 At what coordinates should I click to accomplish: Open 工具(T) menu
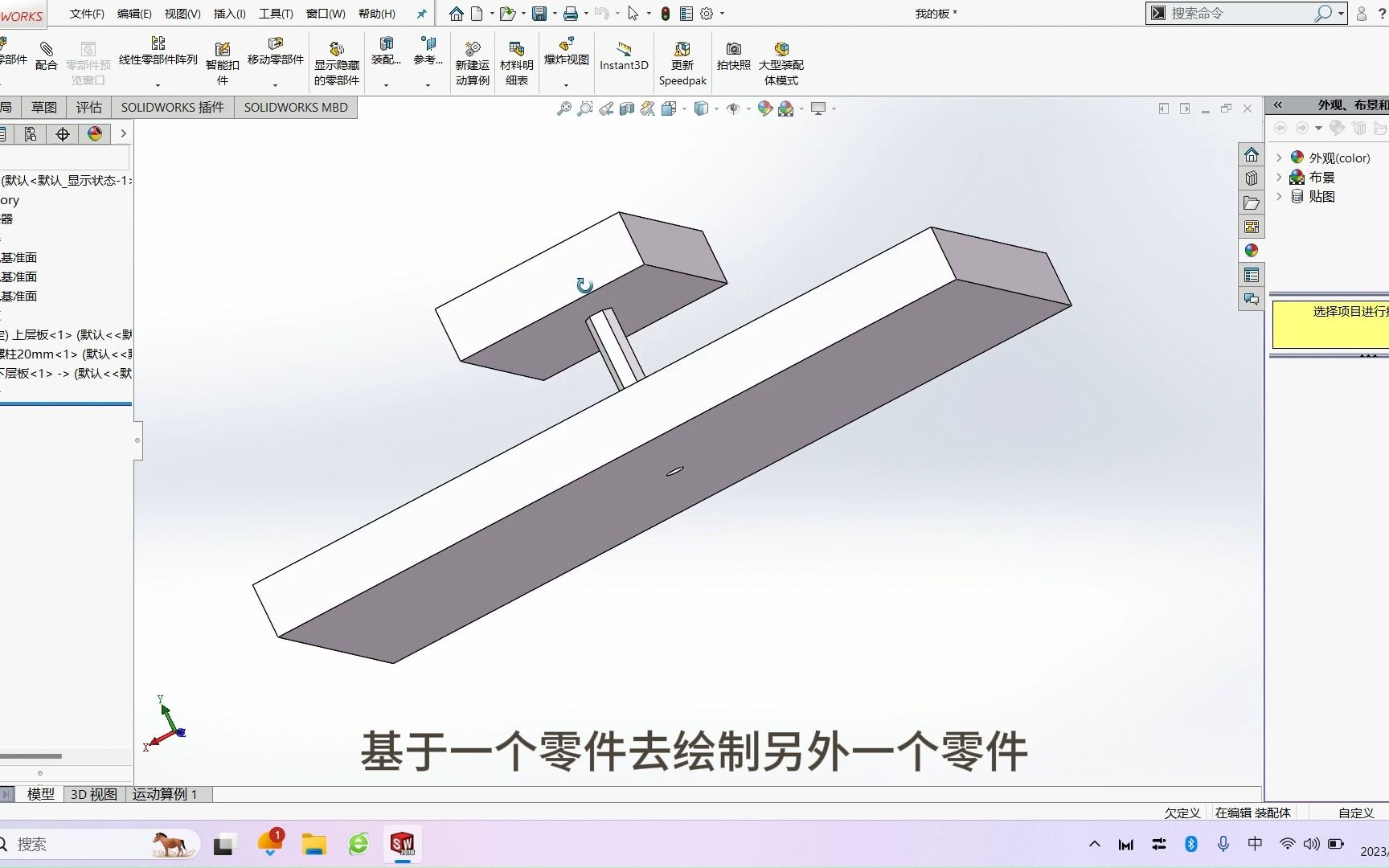[276, 14]
